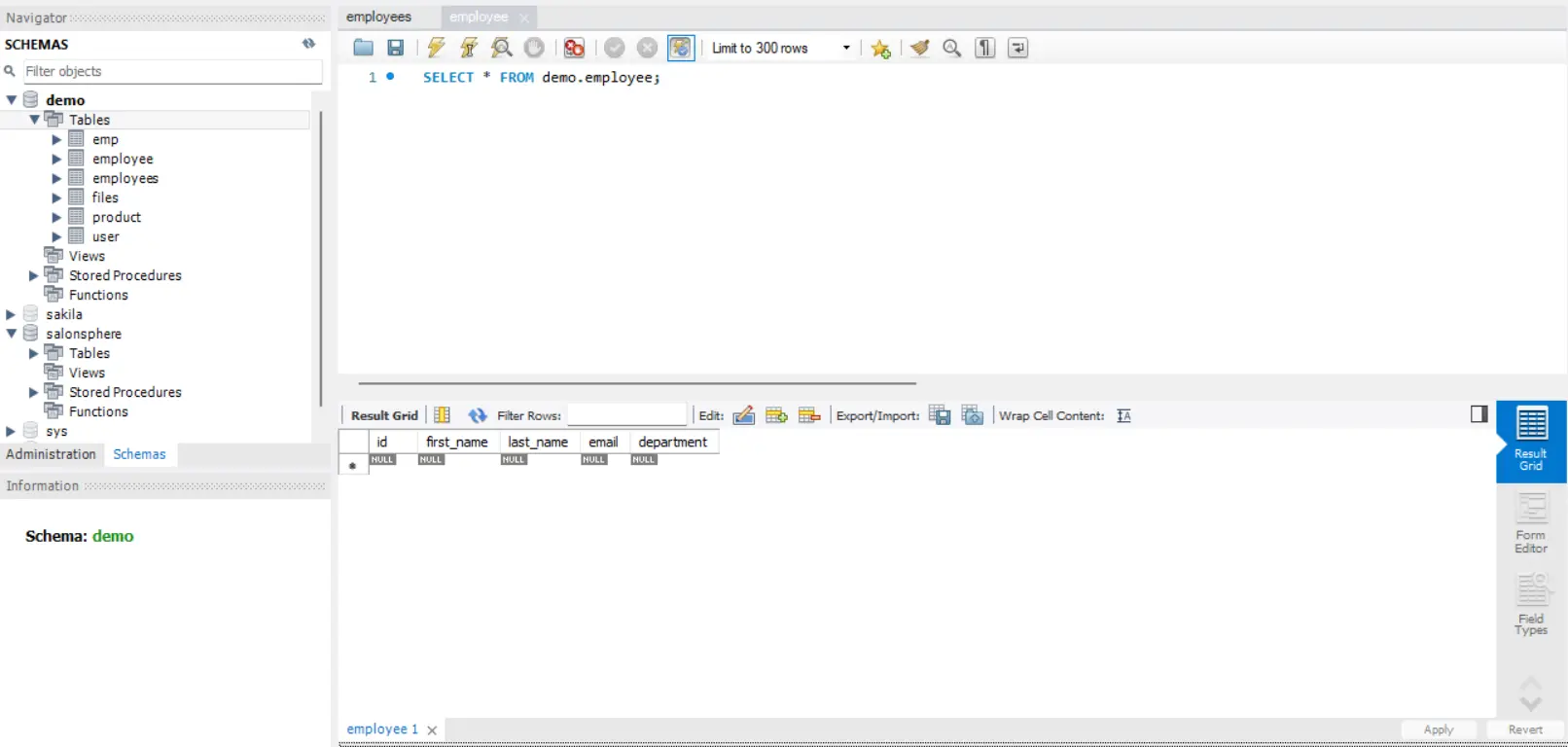Open SQL script file folder icon
Image resolution: width=1568 pixels, height=747 pixels.
(364, 48)
